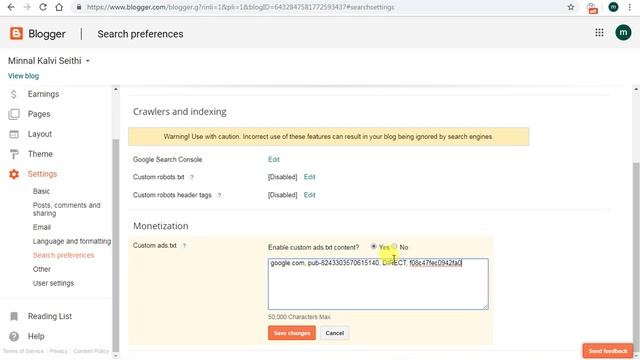
Task: Click the Save changes button
Action: pyautogui.click(x=292, y=333)
